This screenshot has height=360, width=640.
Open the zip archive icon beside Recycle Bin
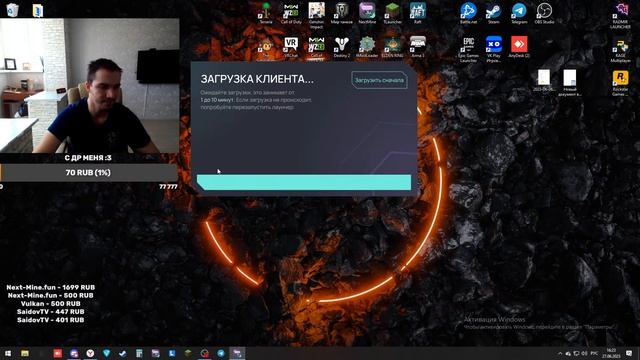[x=38, y=10]
